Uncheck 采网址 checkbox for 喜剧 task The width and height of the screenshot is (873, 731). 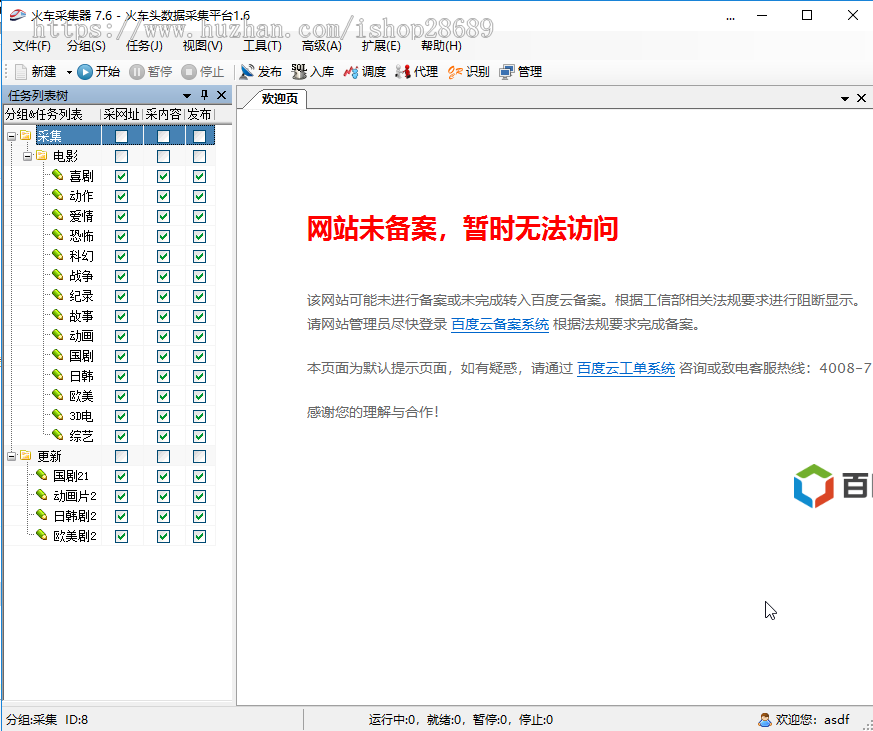point(121,176)
